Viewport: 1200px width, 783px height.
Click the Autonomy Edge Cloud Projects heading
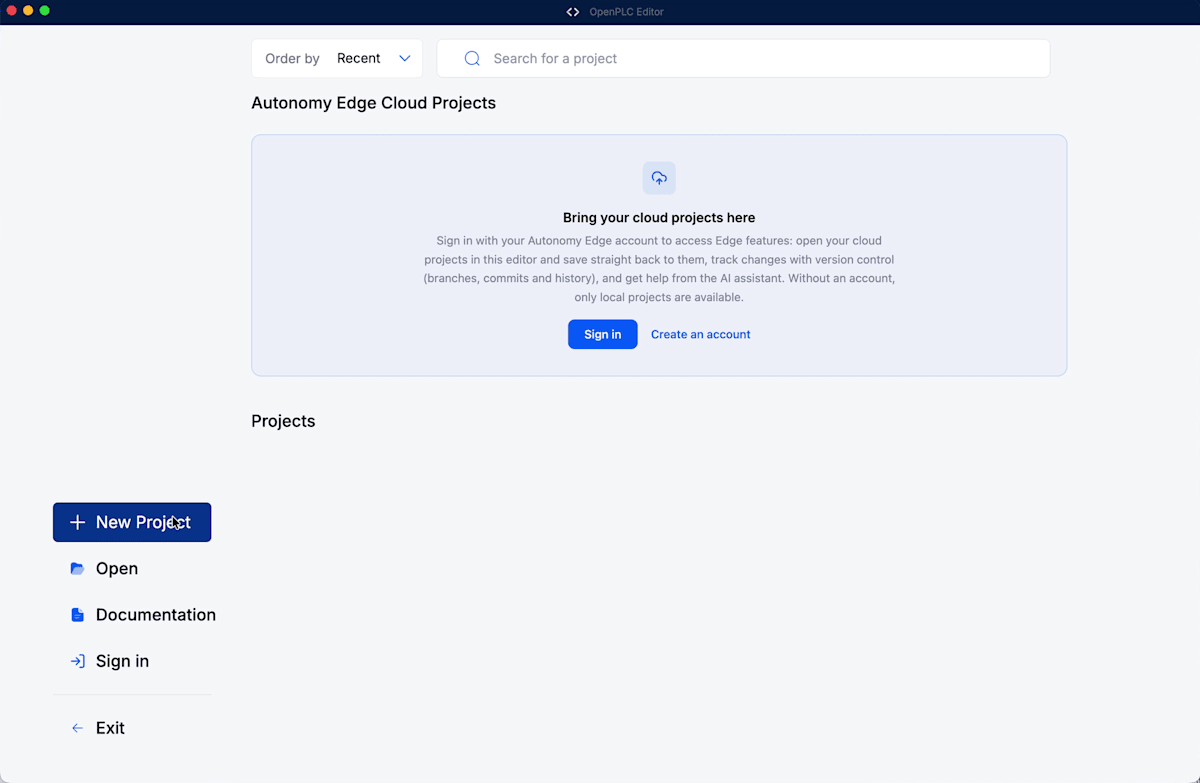tap(373, 103)
